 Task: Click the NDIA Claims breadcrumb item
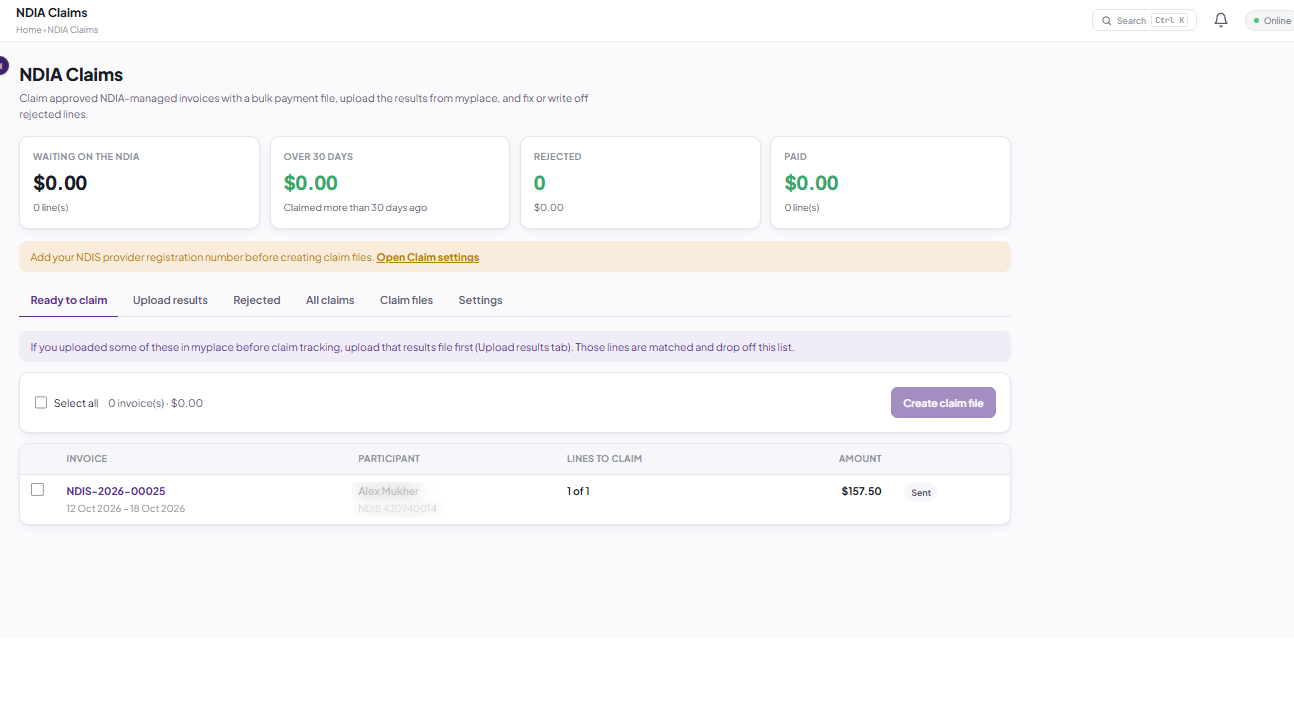73,30
